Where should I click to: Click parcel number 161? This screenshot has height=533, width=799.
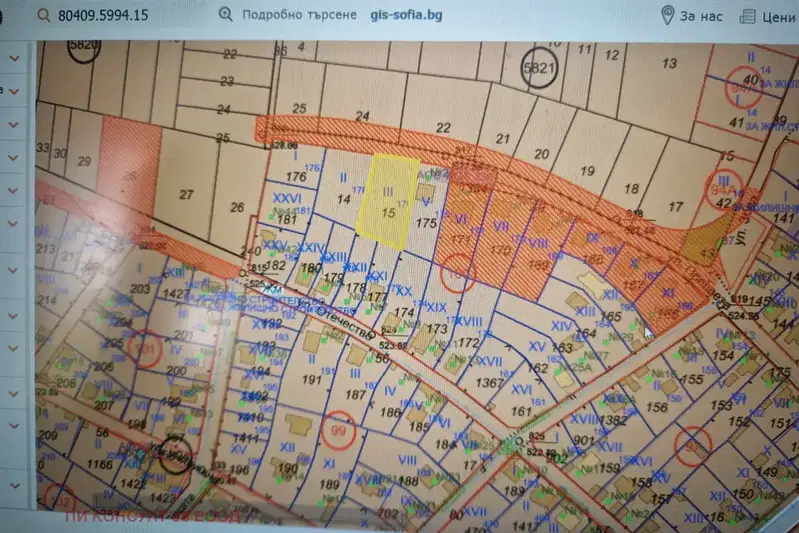(521, 410)
